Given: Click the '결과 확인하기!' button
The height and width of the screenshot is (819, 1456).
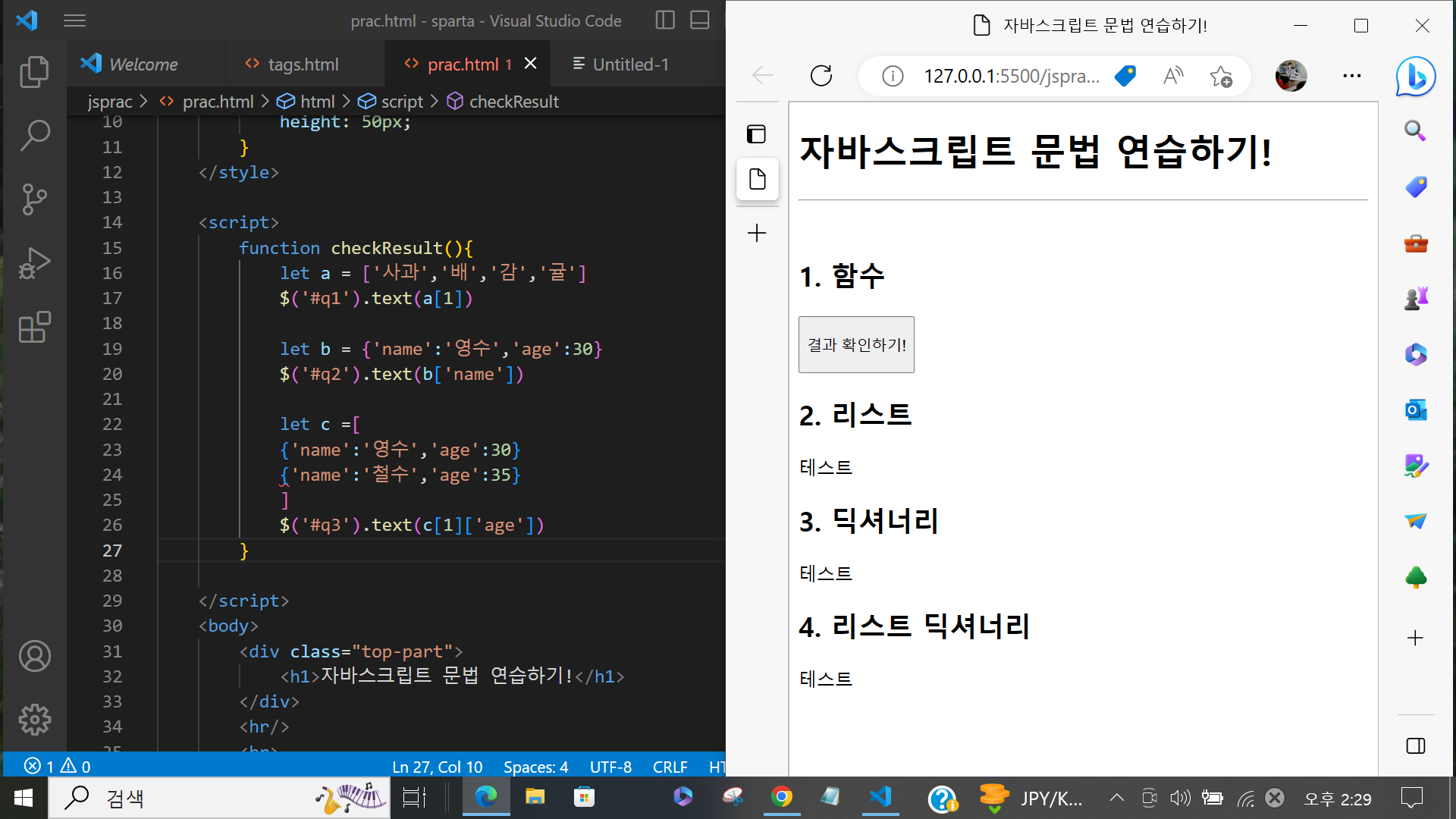Looking at the screenshot, I should click(856, 344).
